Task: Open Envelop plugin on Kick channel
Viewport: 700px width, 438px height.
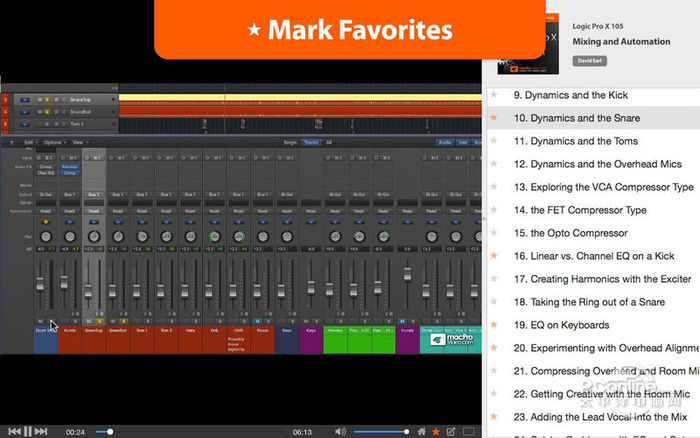Action: tap(70, 167)
